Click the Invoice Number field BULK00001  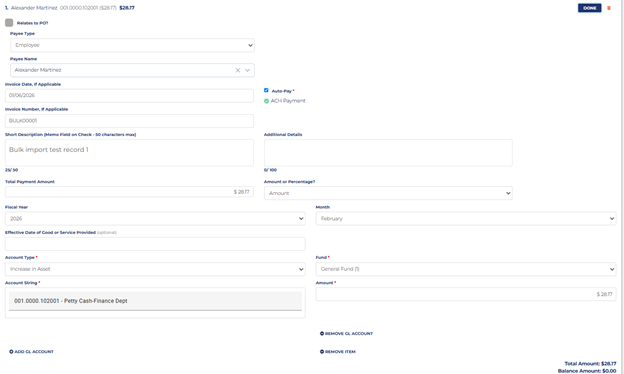coord(129,121)
